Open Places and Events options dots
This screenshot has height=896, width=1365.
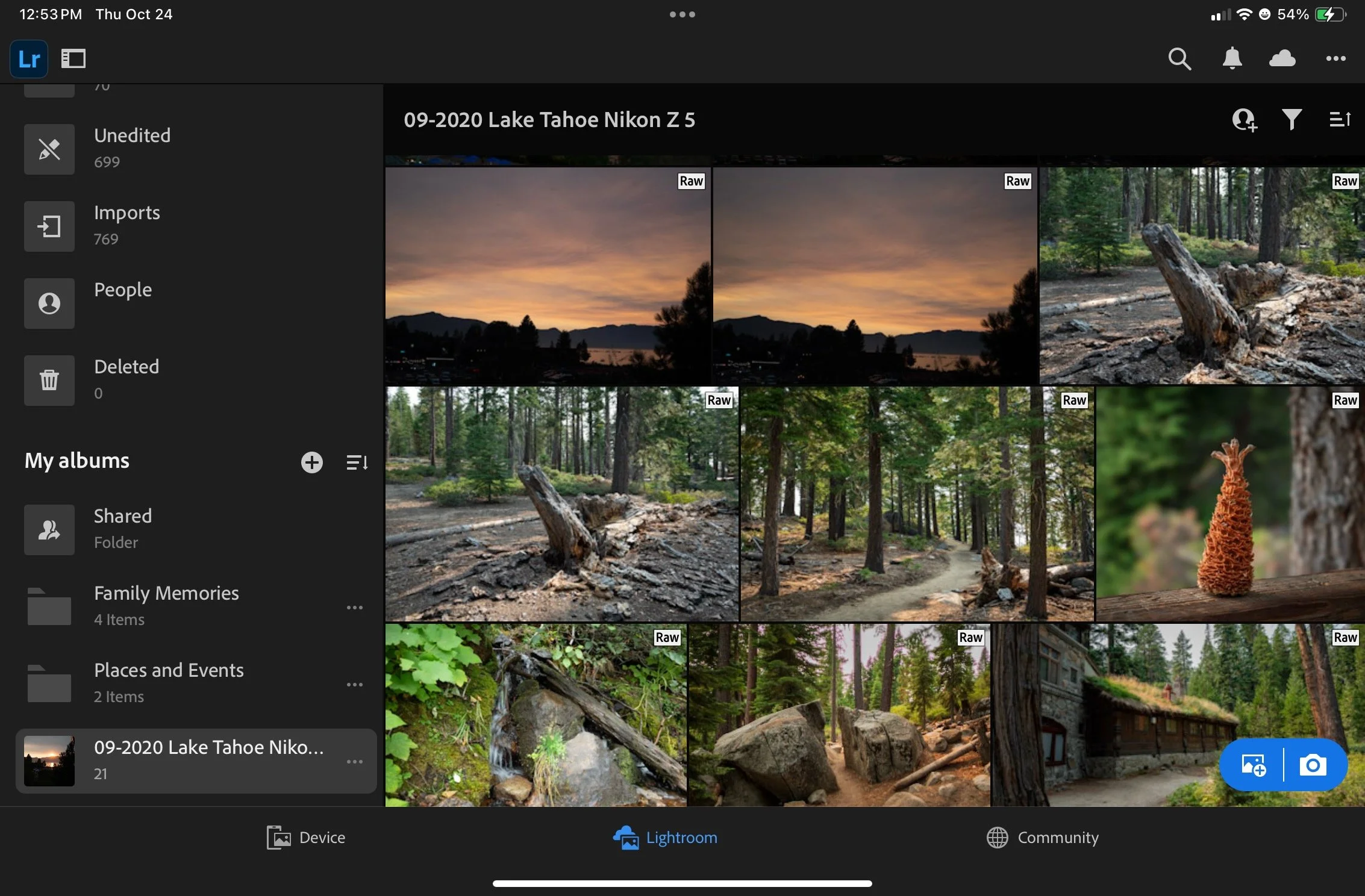[355, 685]
